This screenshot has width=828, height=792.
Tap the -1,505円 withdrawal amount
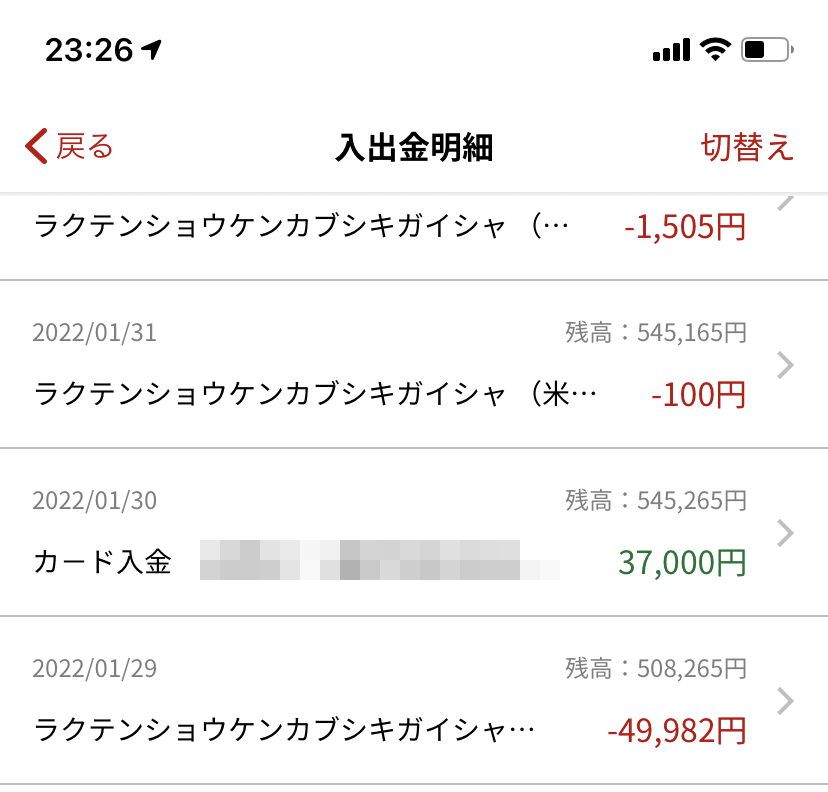pos(684,227)
